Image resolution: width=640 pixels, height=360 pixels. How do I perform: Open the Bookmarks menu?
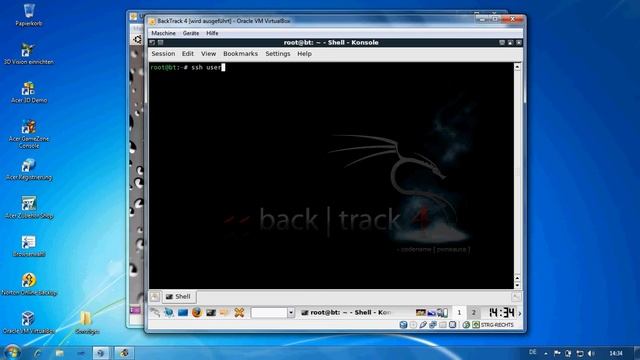pyautogui.click(x=240, y=53)
